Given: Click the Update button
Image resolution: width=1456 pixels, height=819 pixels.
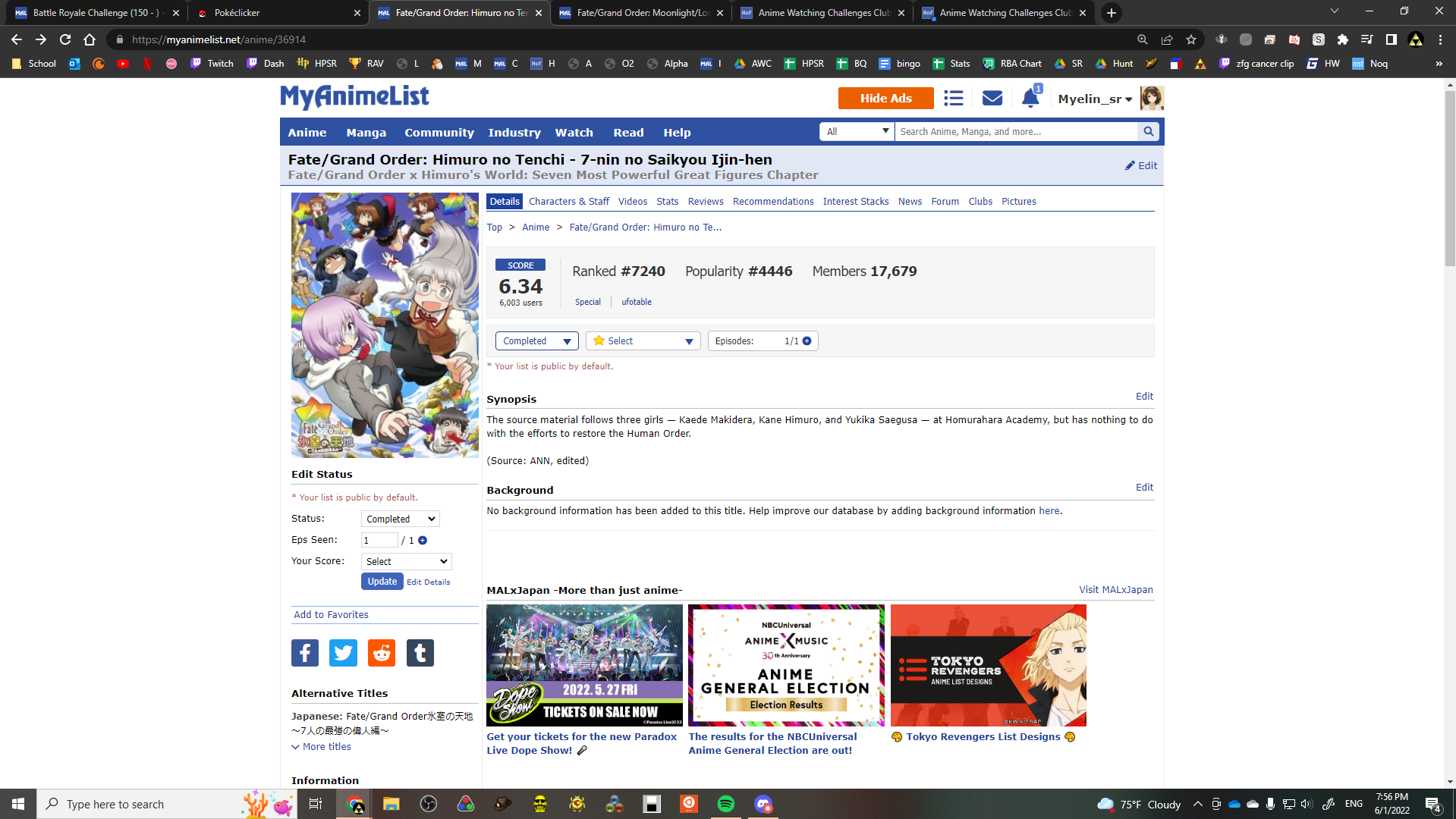Looking at the screenshot, I should coord(382,582).
